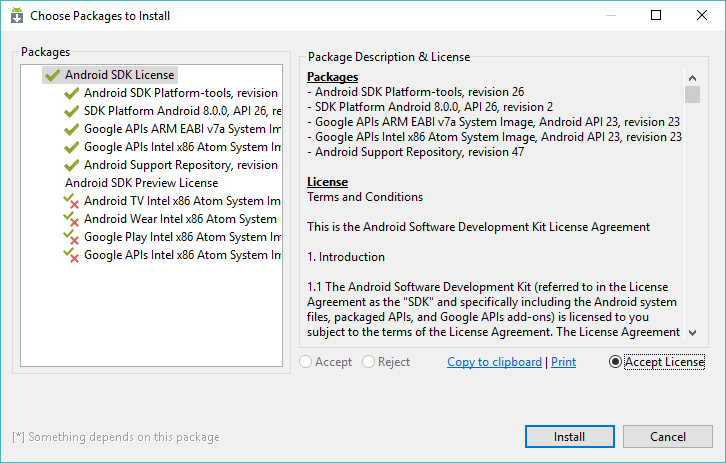This screenshot has width=726, height=463.
Task: Click the checkmark icon for Google APIs ARM EABI v7a
Action: [x=71, y=129]
